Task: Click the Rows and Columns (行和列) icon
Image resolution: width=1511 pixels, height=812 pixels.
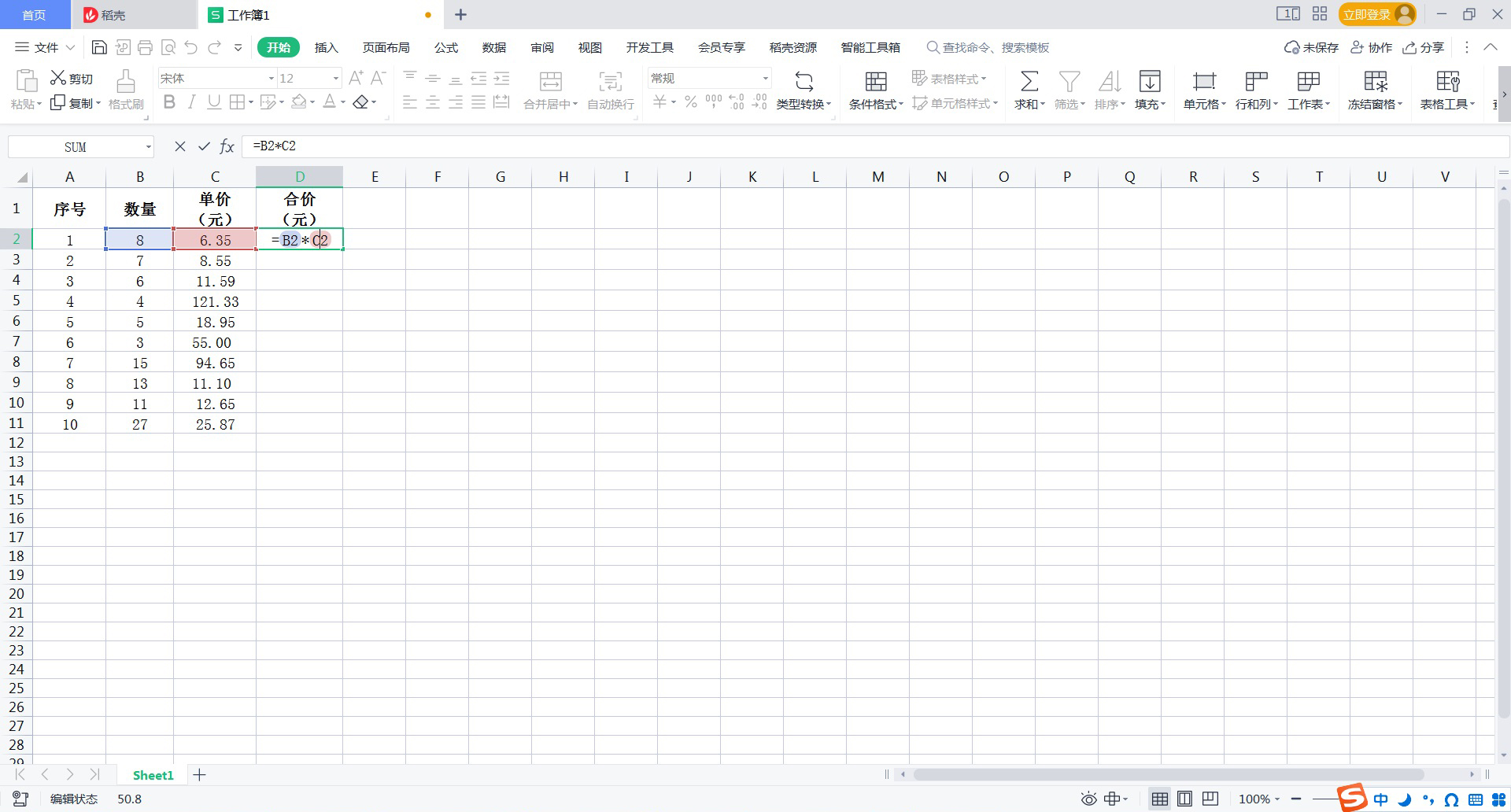Action: (x=1256, y=81)
